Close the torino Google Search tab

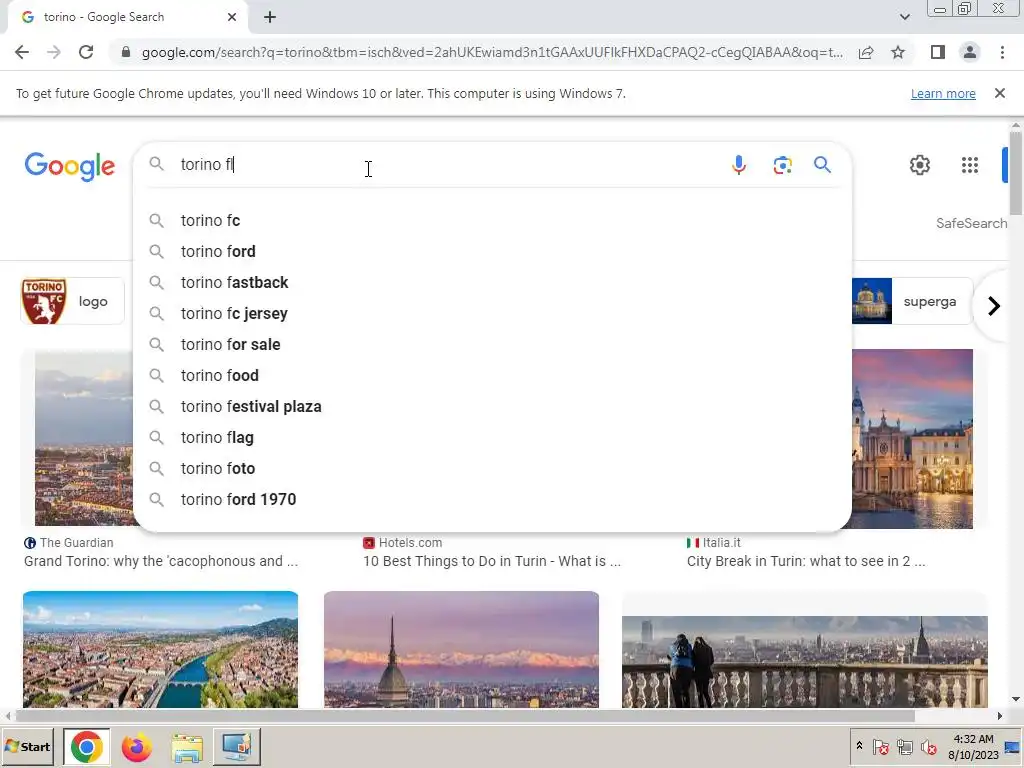click(x=232, y=17)
